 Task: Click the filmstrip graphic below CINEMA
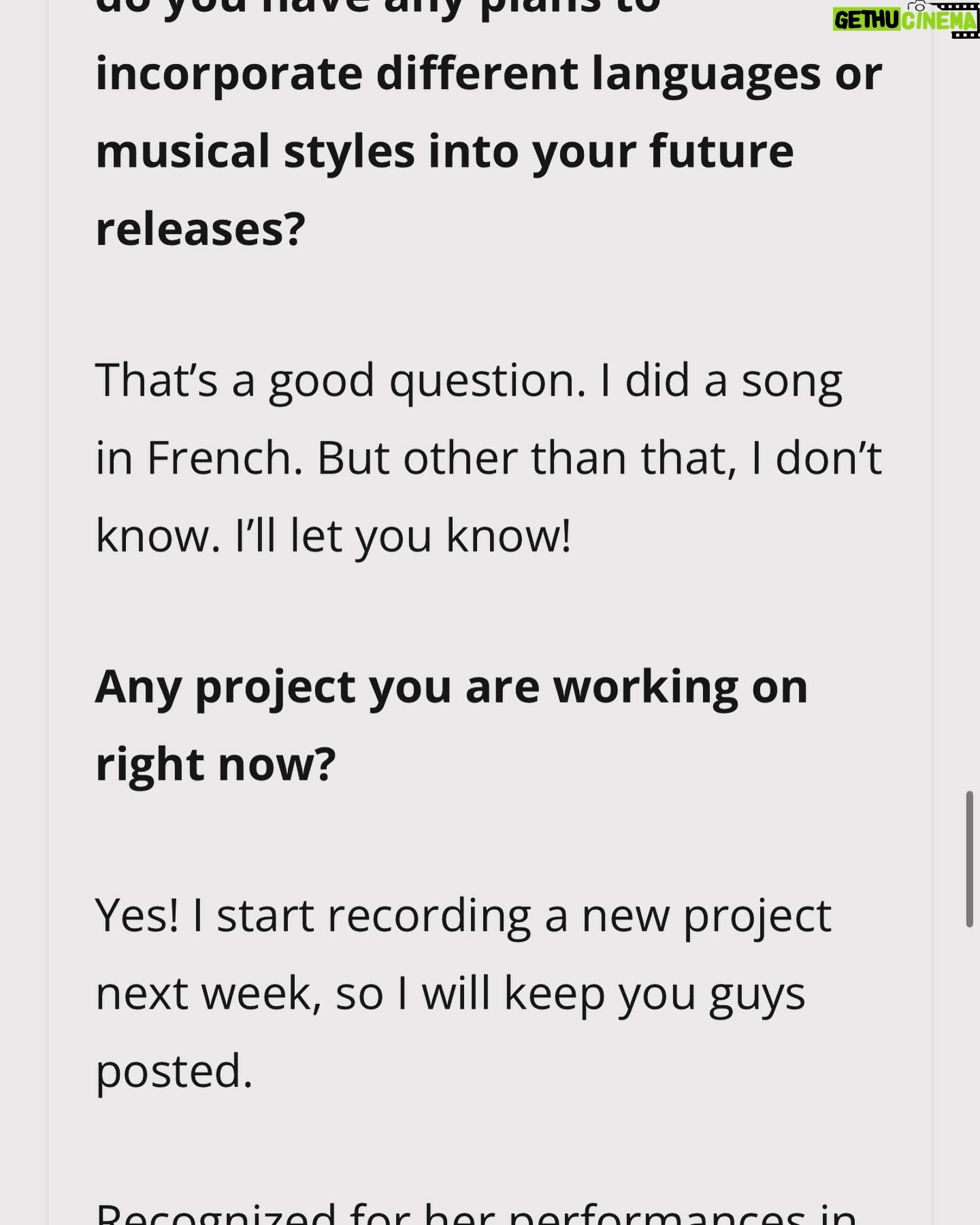point(965,34)
